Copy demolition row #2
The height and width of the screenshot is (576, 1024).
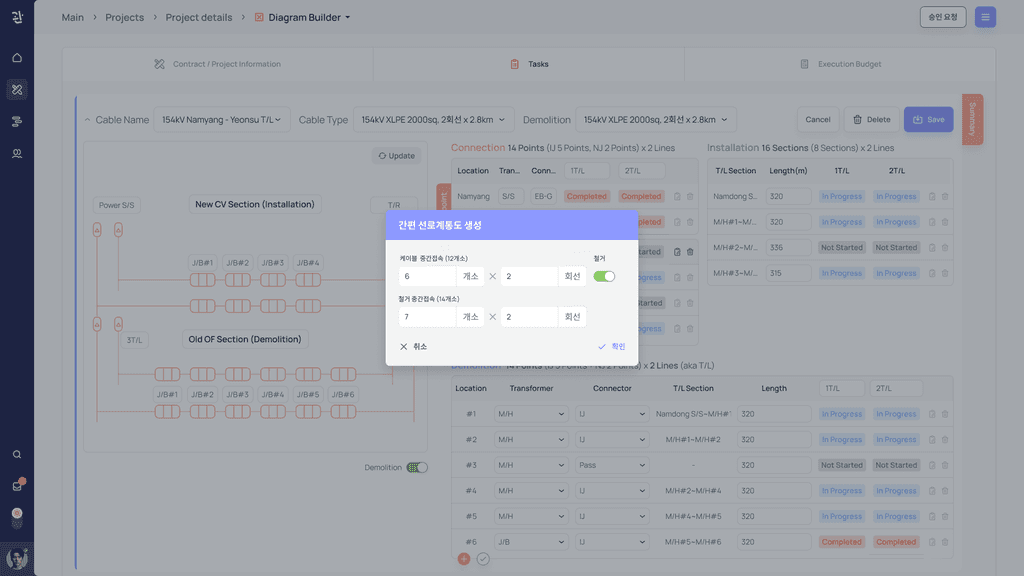[932, 440]
